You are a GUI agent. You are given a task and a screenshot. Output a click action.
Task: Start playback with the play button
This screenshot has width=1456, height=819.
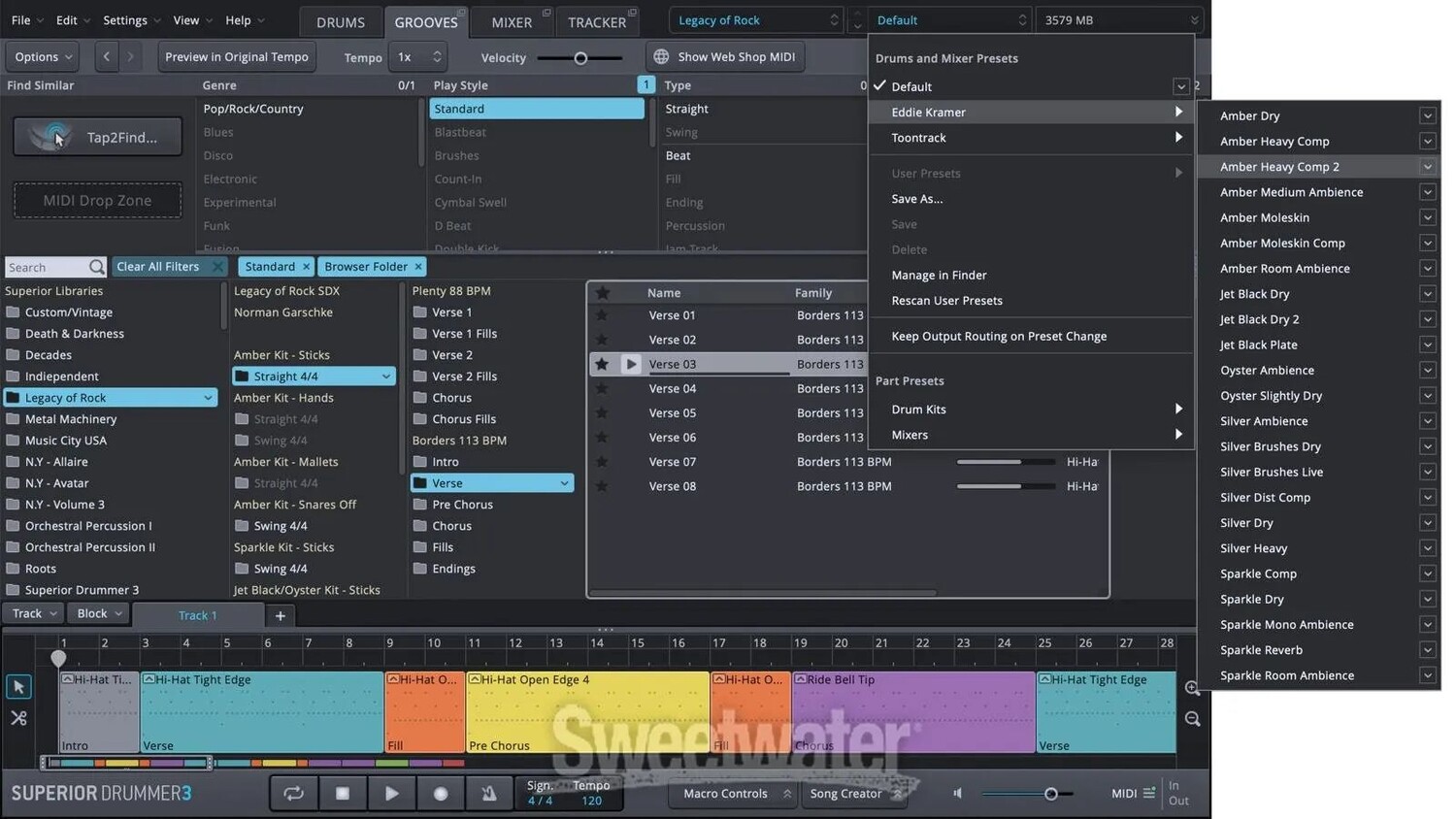click(x=391, y=793)
